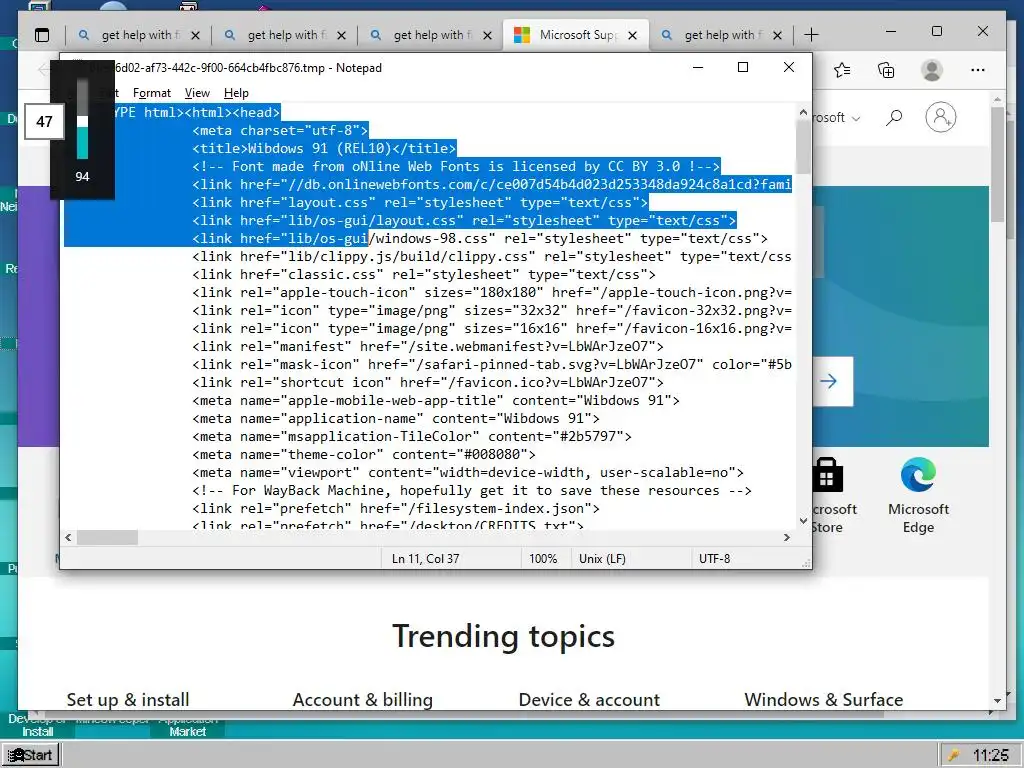Open Notepad's Format menu
Viewport: 1024px width, 768px height.
pos(152,93)
